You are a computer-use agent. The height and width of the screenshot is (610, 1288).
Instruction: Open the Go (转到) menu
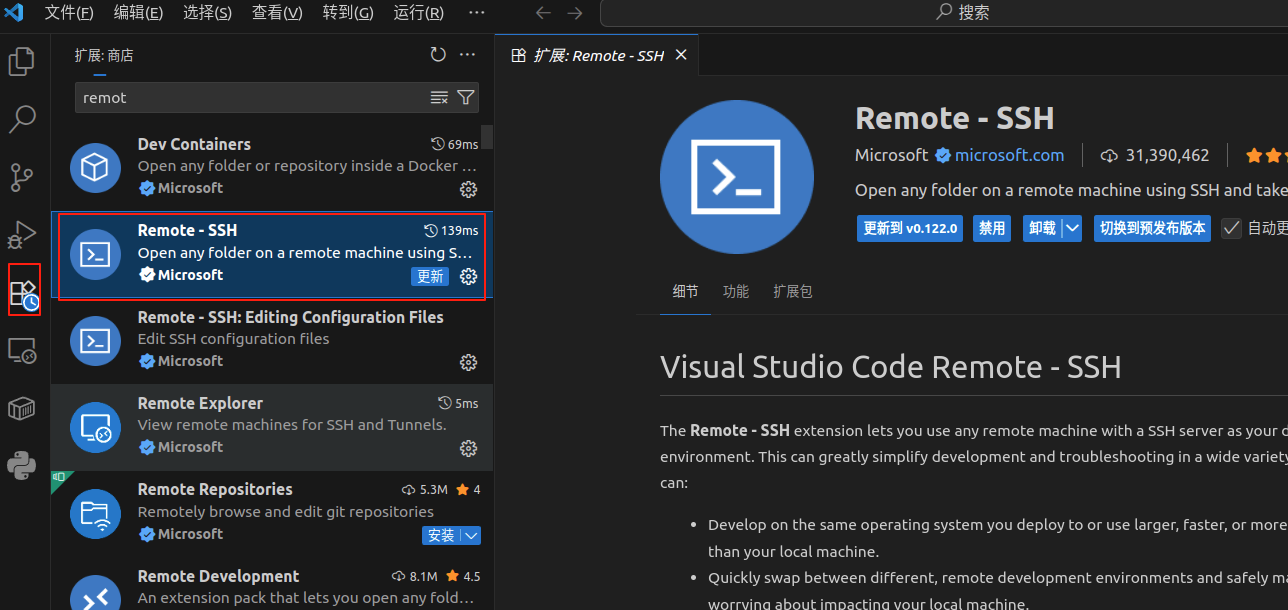tap(348, 12)
